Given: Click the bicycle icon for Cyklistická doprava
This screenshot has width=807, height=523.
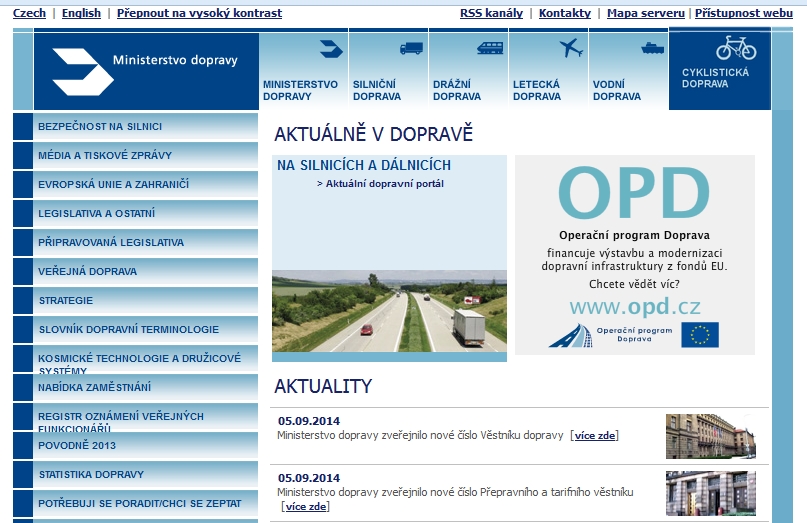Looking at the screenshot, I should pos(736,48).
